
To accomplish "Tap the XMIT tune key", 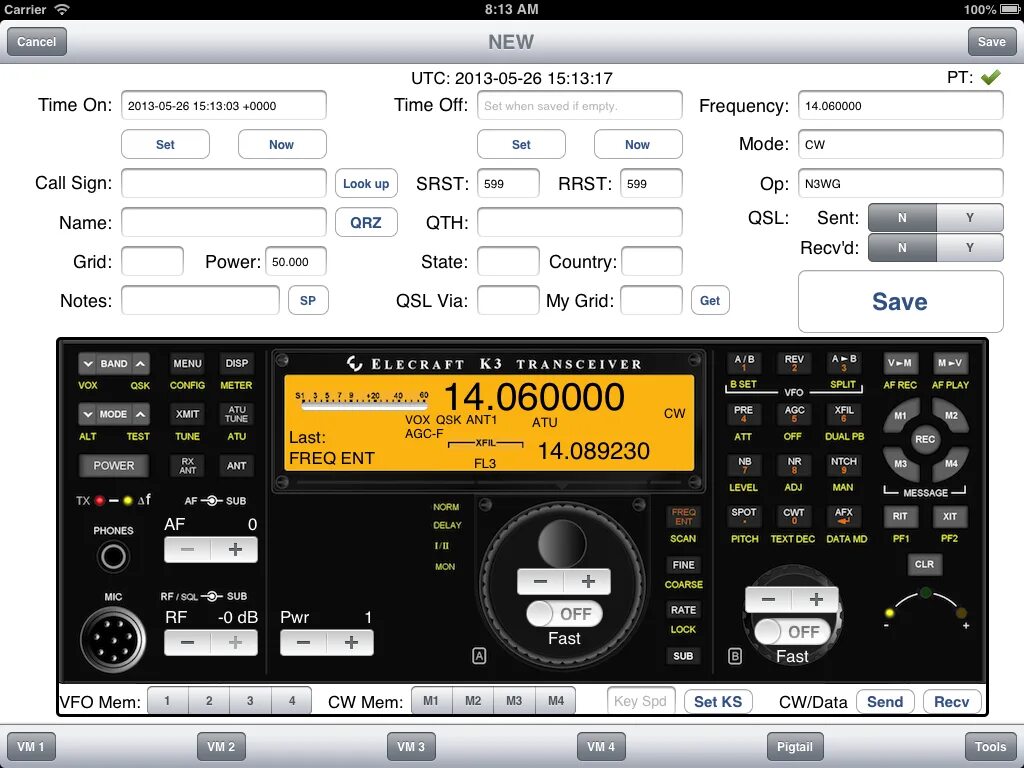I will pos(187,414).
